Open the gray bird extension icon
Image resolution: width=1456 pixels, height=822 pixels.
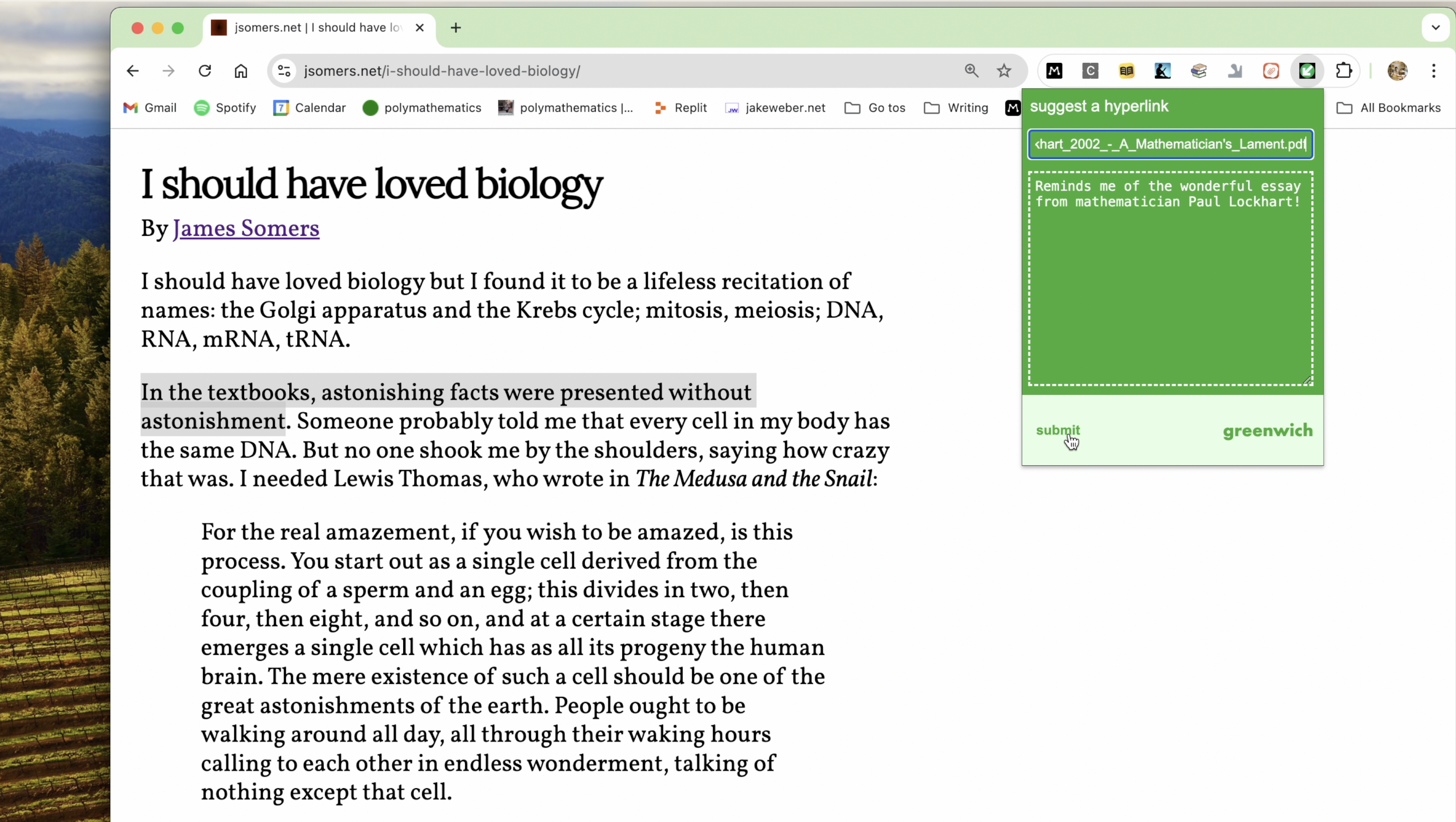coord(1235,71)
